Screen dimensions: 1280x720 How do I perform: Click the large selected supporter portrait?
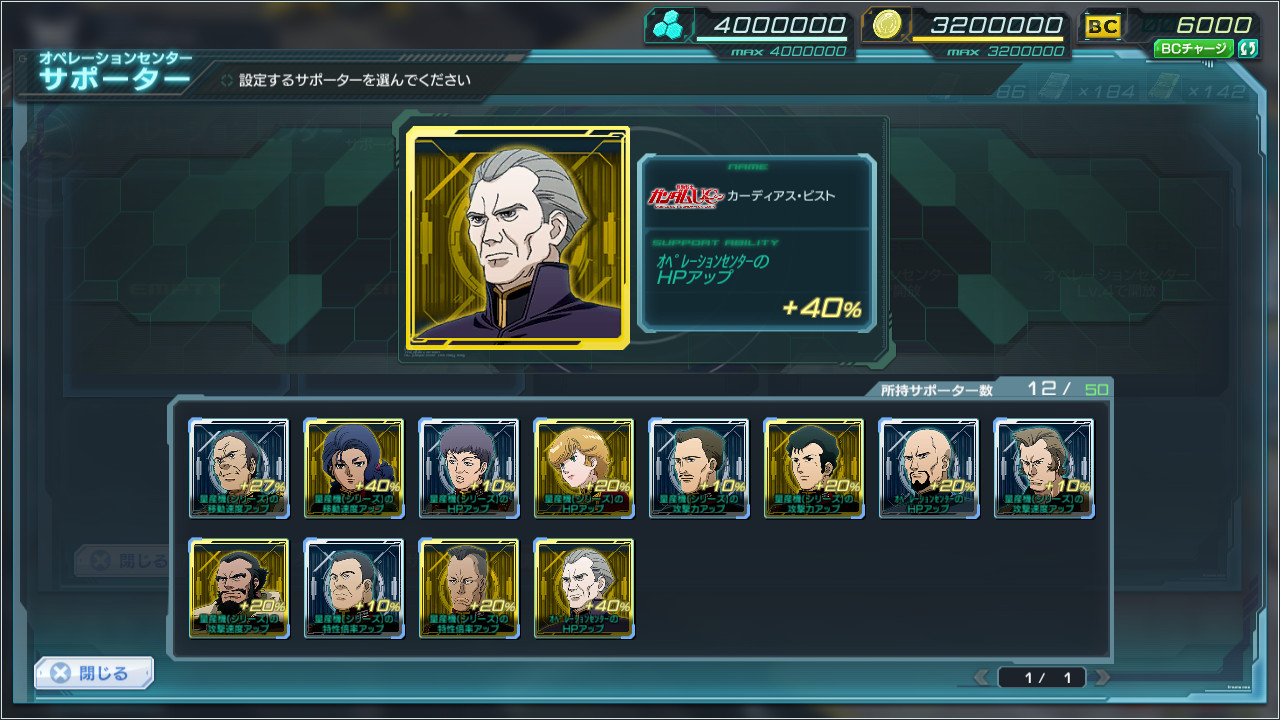pos(518,238)
